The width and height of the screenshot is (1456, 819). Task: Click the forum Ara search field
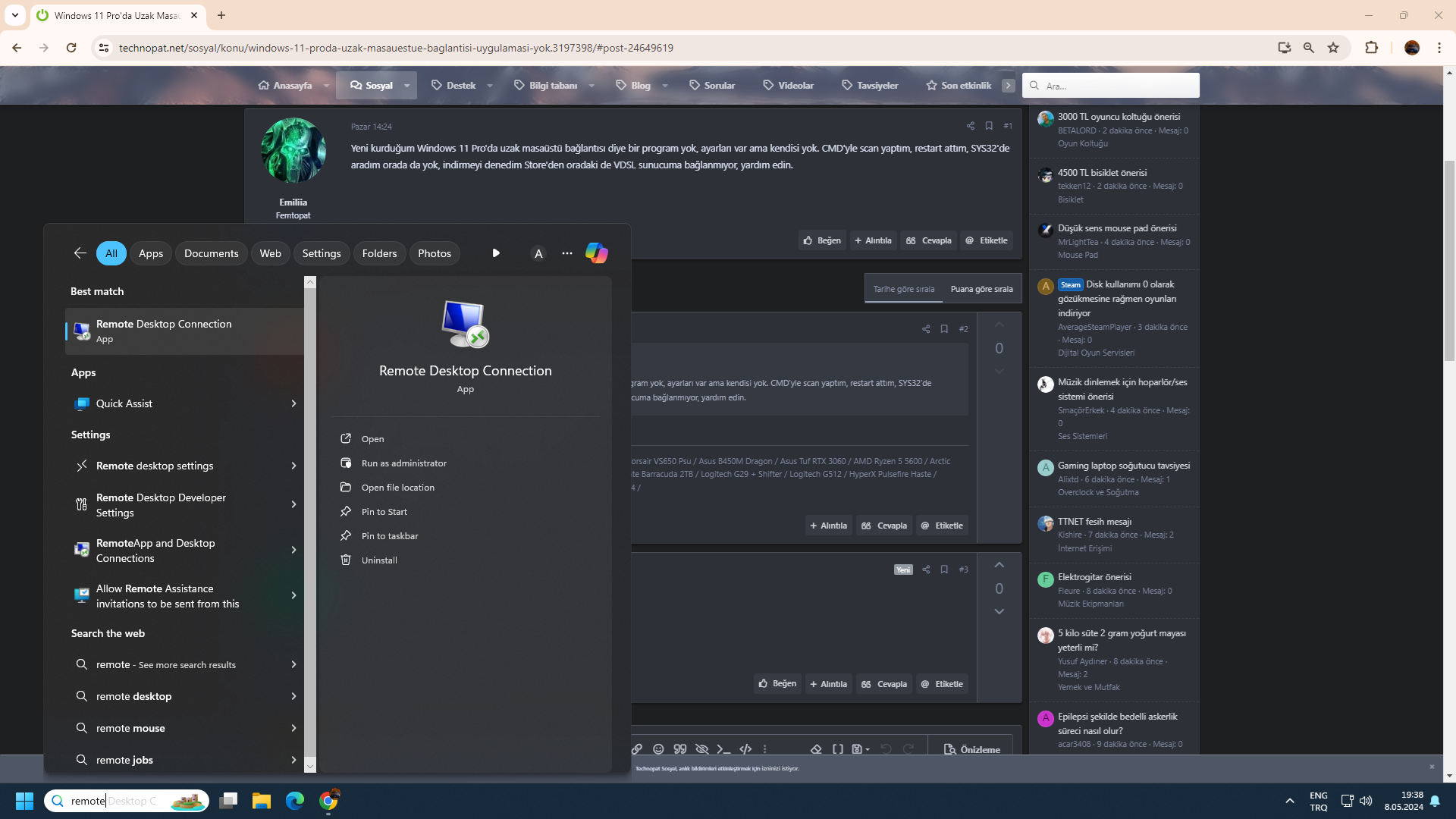click(x=1119, y=86)
